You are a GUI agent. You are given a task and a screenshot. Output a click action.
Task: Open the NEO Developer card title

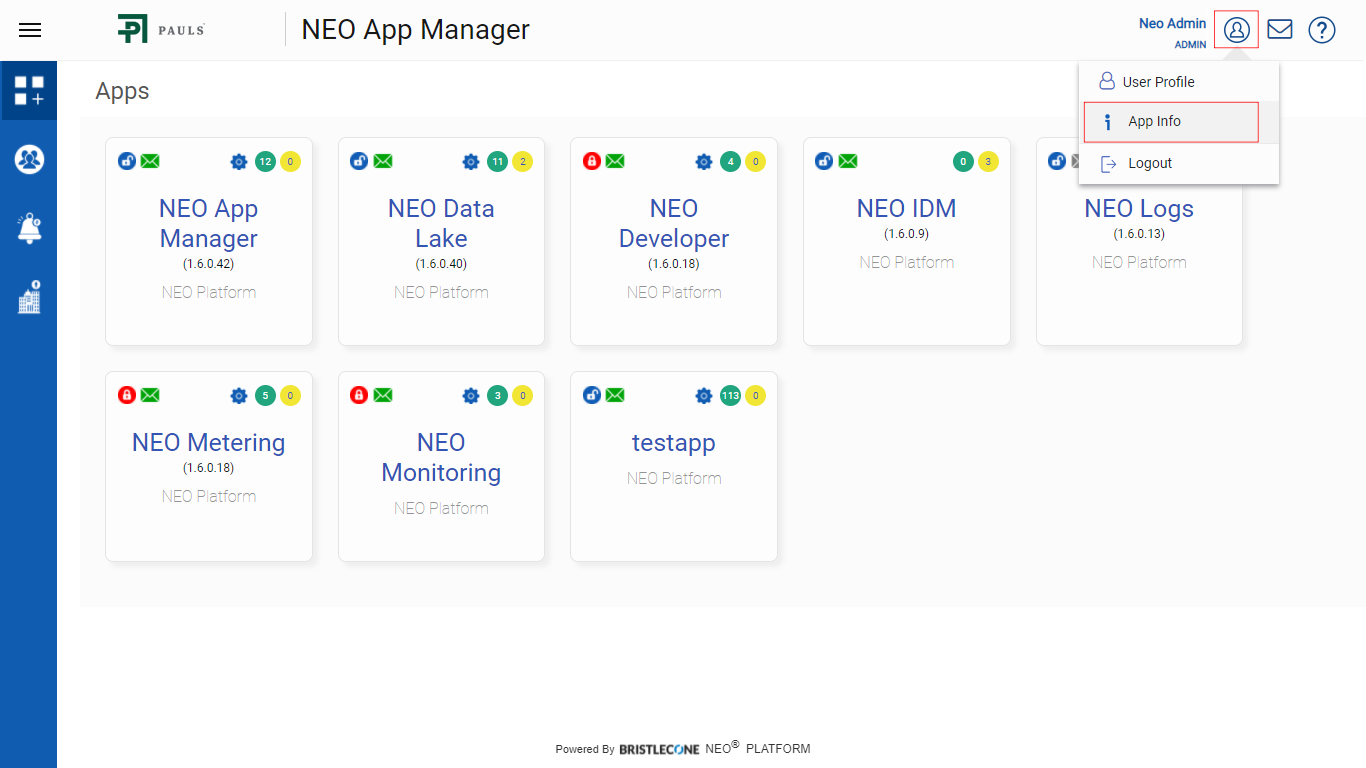coord(674,223)
